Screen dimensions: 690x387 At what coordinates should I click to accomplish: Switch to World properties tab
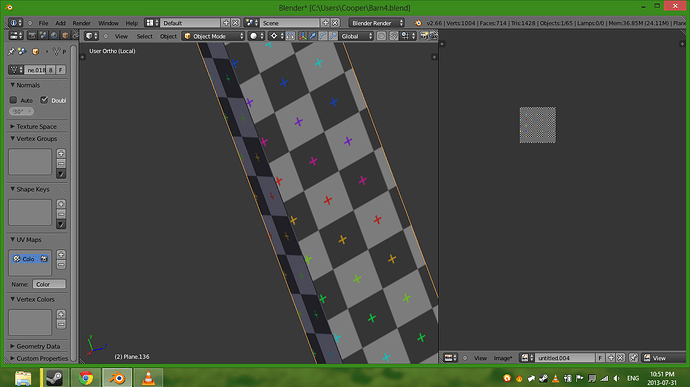point(54,36)
